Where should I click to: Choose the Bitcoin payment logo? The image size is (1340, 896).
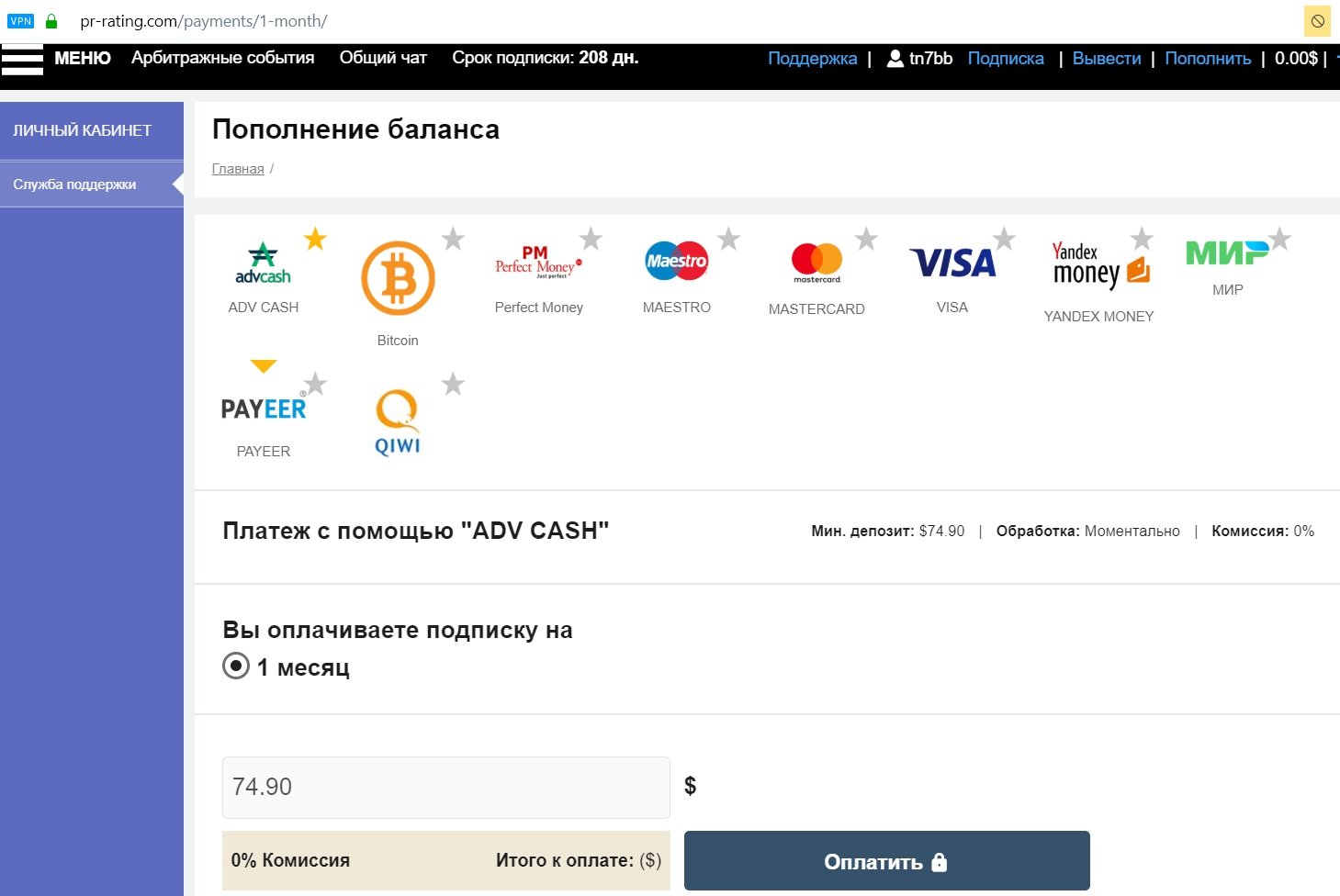[x=398, y=278]
